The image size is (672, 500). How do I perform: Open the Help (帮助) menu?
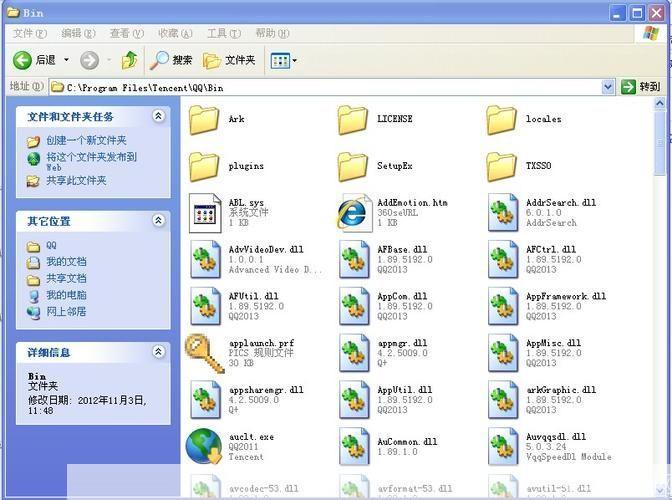click(x=273, y=33)
